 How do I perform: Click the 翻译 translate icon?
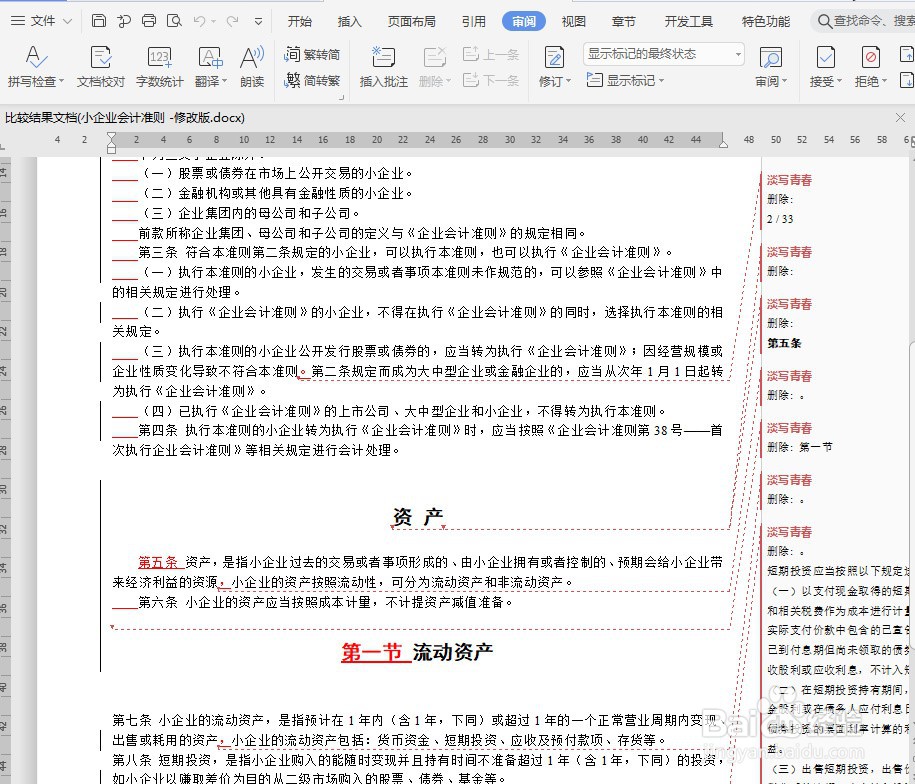point(210,57)
